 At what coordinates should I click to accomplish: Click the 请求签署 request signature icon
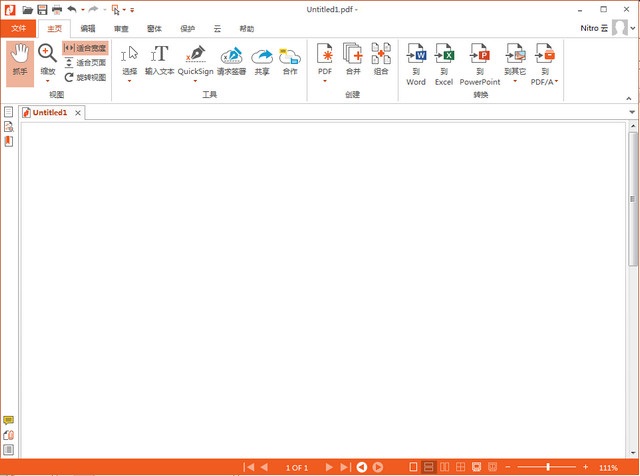coord(232,60)
